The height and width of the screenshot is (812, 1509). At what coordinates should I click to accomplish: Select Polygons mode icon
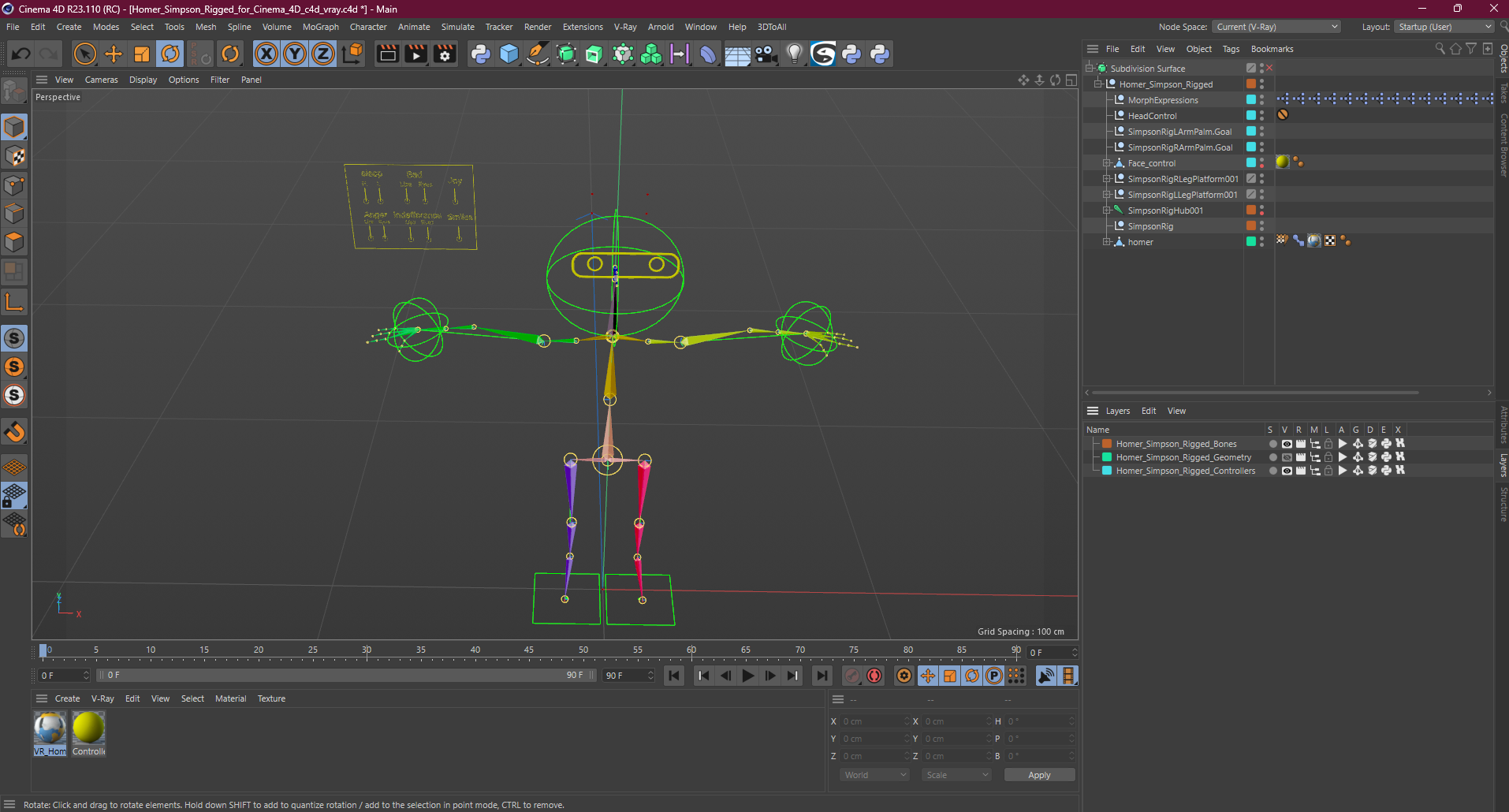(x=14, y=242)
